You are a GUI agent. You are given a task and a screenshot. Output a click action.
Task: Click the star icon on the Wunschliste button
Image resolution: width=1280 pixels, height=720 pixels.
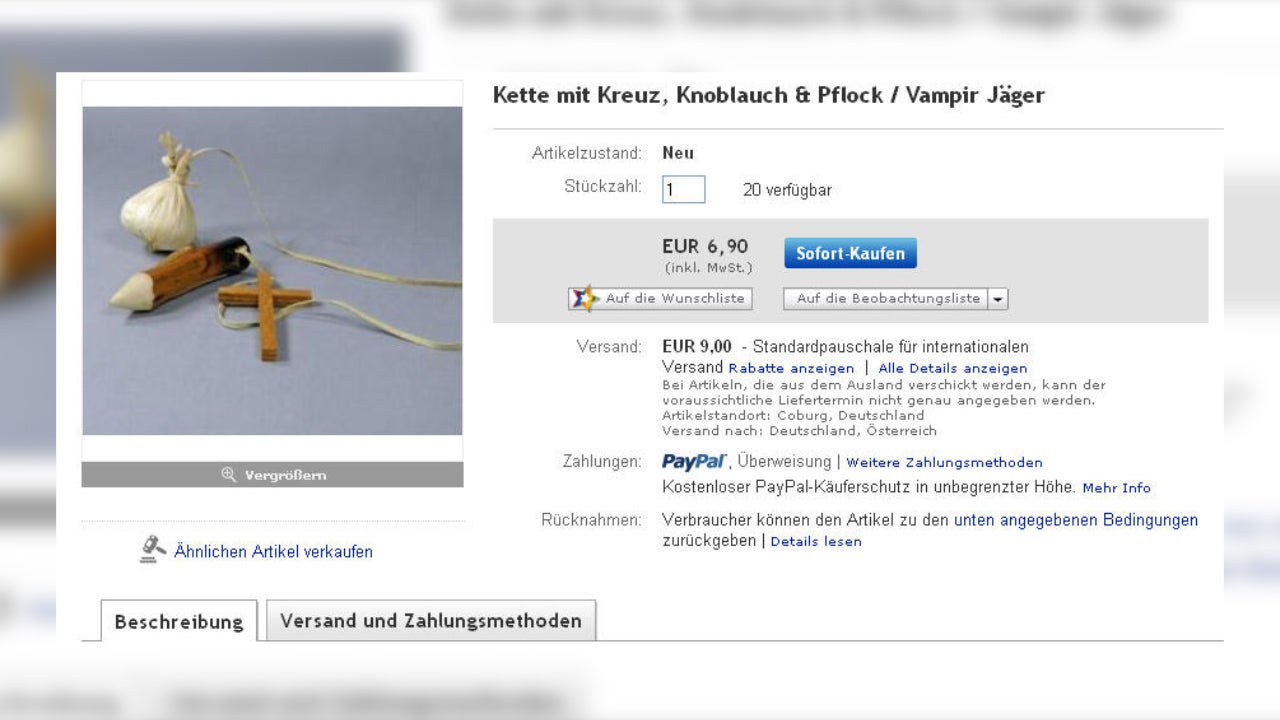(x=585, y=298)
